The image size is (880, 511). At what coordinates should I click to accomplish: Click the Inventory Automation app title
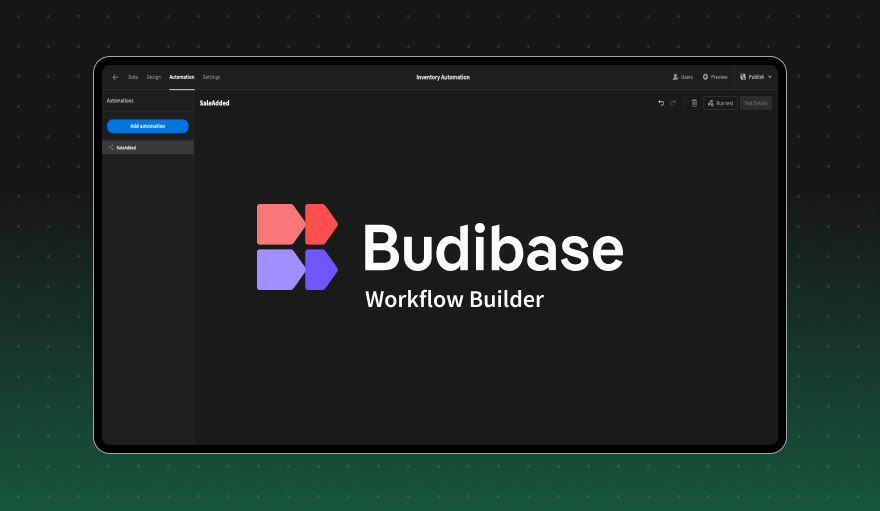(443, 77)
